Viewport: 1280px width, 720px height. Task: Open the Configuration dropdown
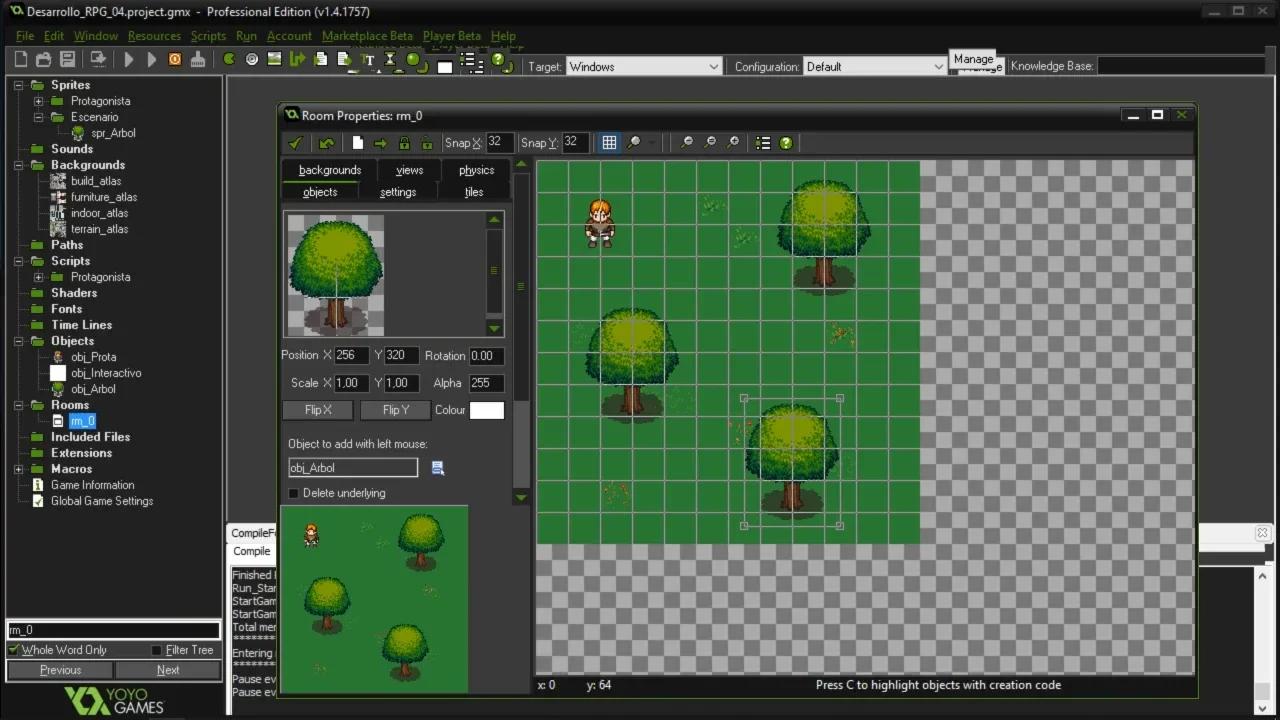pos(874,67)
